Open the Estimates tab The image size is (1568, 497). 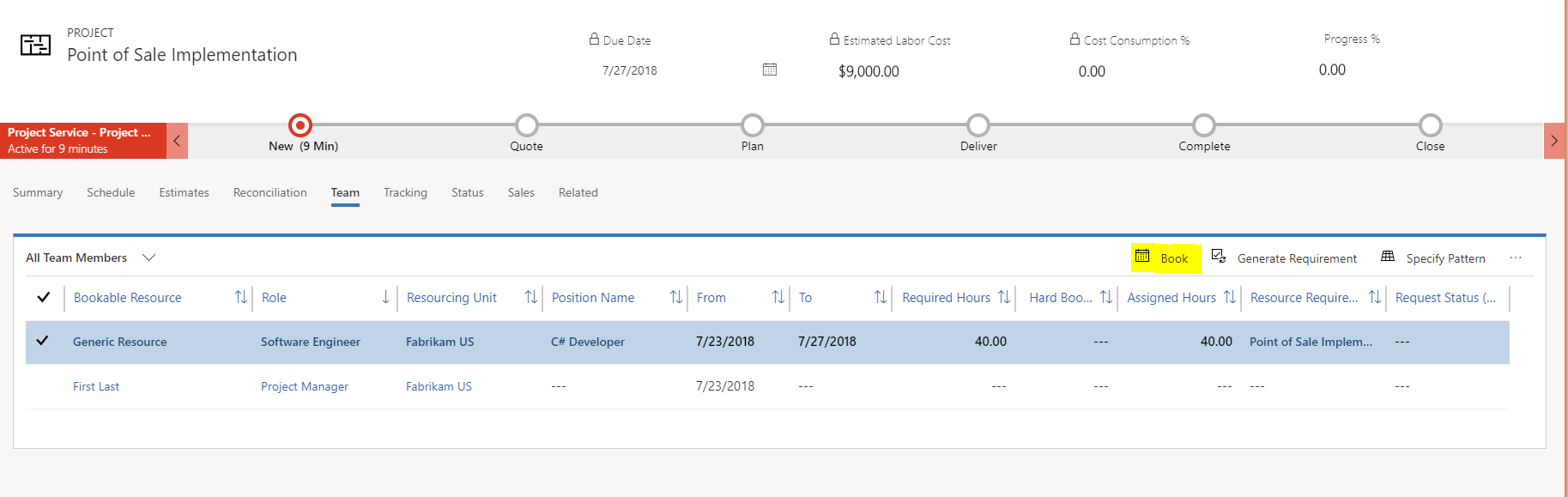pos(184,192)
